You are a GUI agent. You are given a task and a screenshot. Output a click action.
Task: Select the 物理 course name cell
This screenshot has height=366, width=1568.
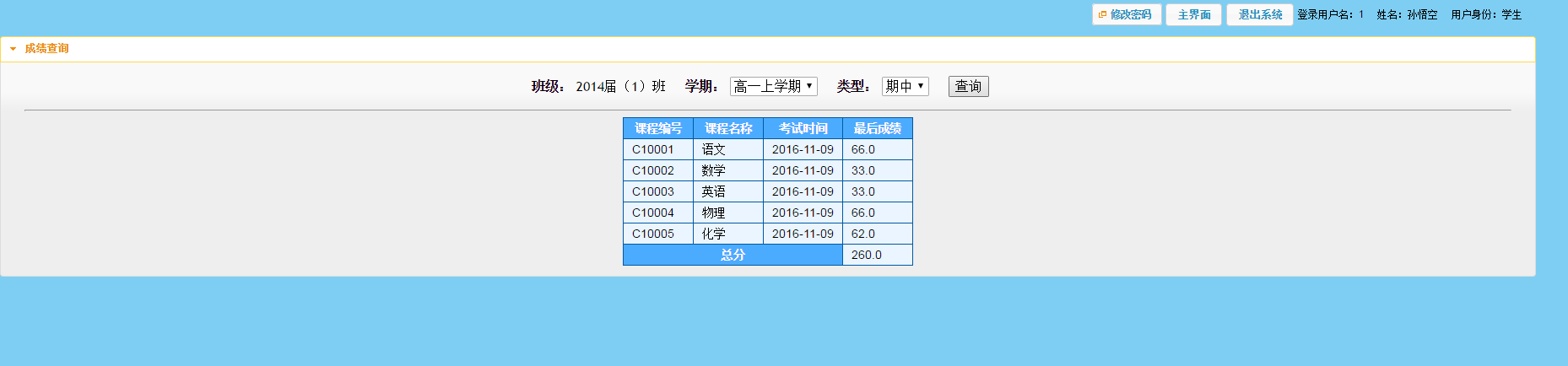727,213
